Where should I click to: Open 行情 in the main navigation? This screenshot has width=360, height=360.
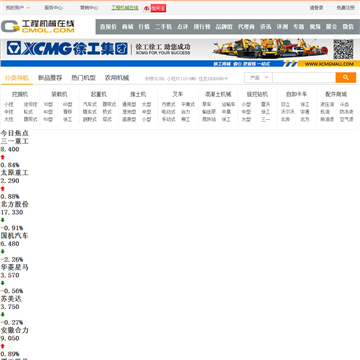[x=144, y=27]
